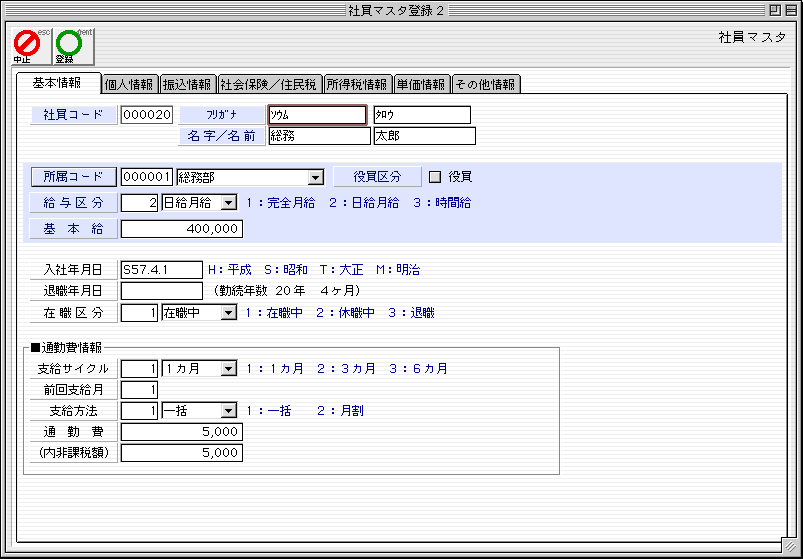The height and width of the screenshot is (559, 803).
Task: Open the 総務部 department dropdown
Action: click(x=316, y=177)
